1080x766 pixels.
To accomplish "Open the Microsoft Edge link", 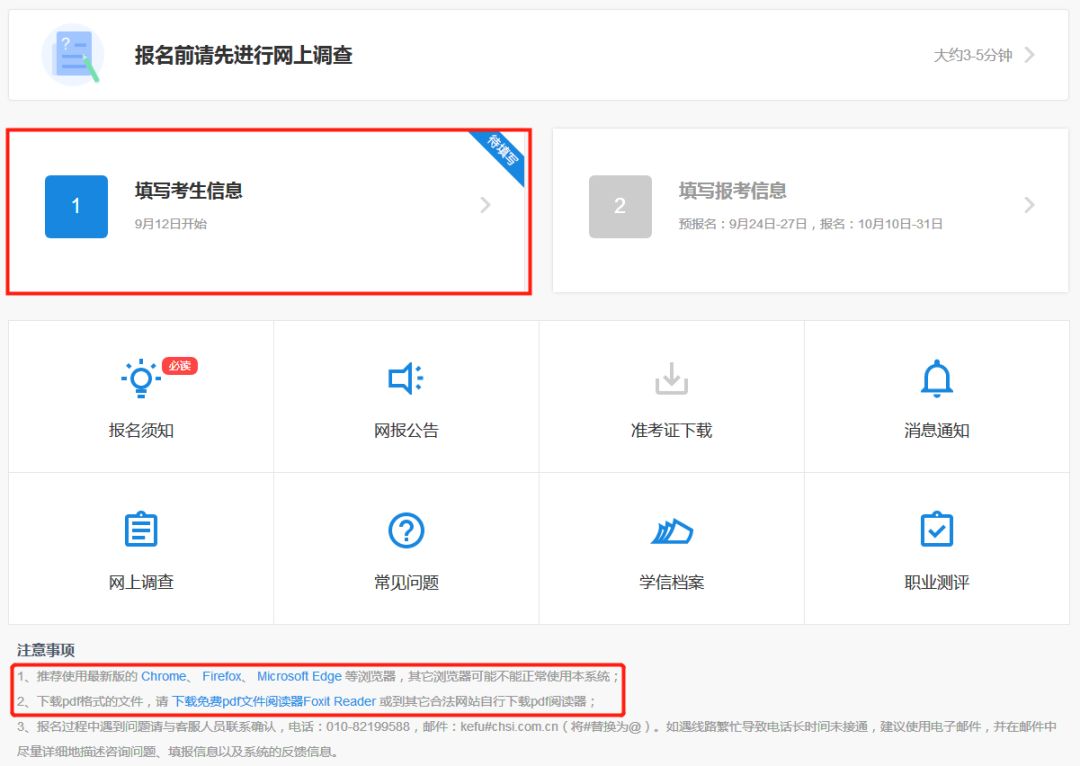I will [299, 677].
